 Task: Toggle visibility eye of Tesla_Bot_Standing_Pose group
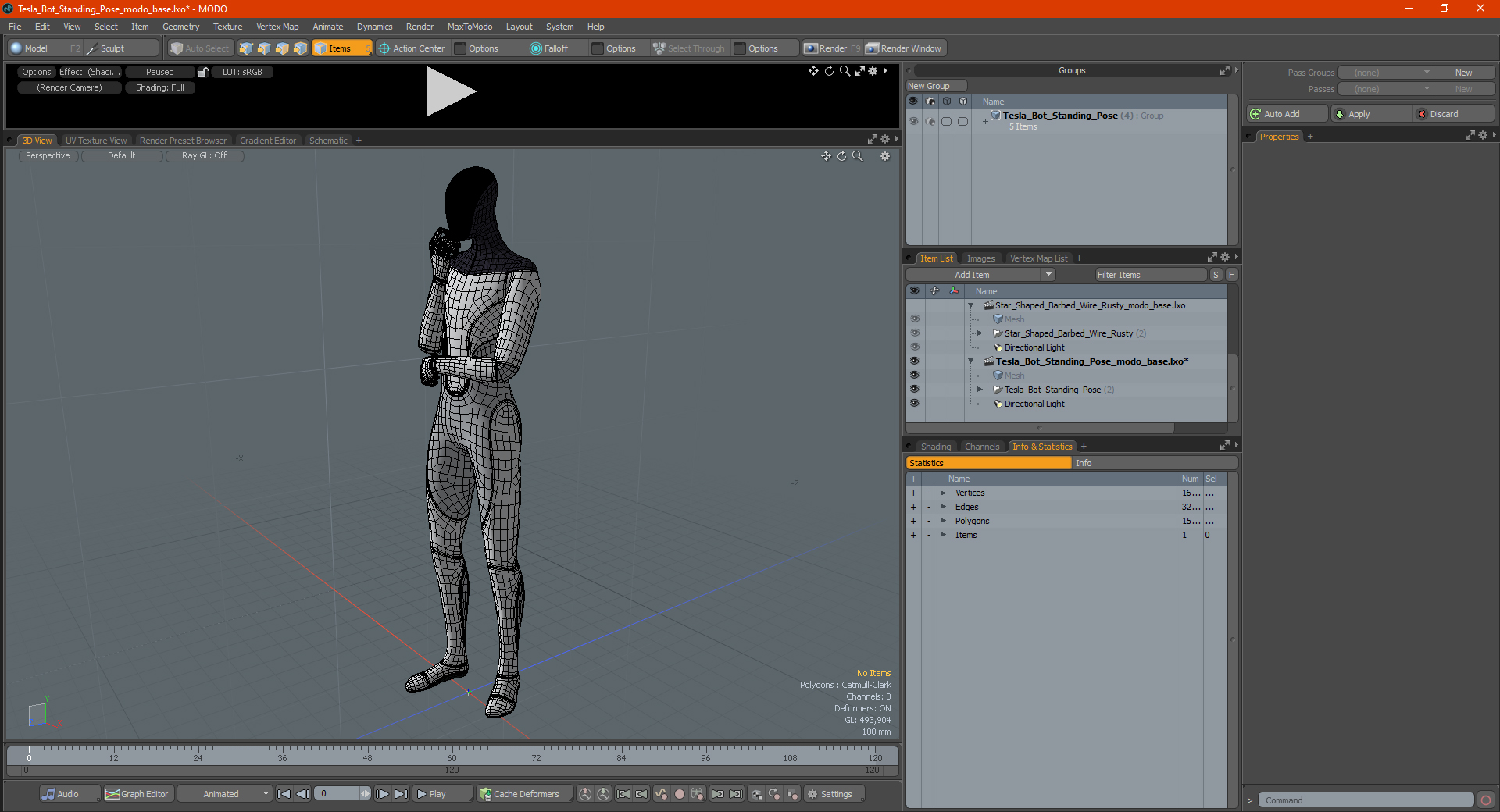[x=913, y=121]
